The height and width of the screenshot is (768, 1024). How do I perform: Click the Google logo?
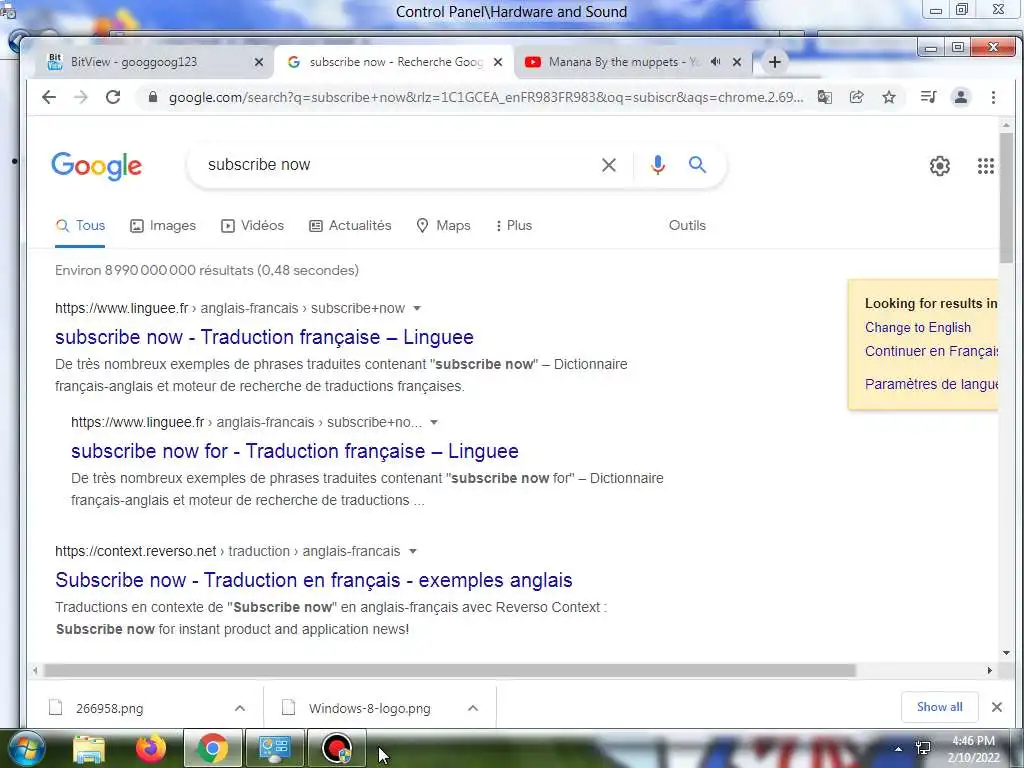pos(97,166)
